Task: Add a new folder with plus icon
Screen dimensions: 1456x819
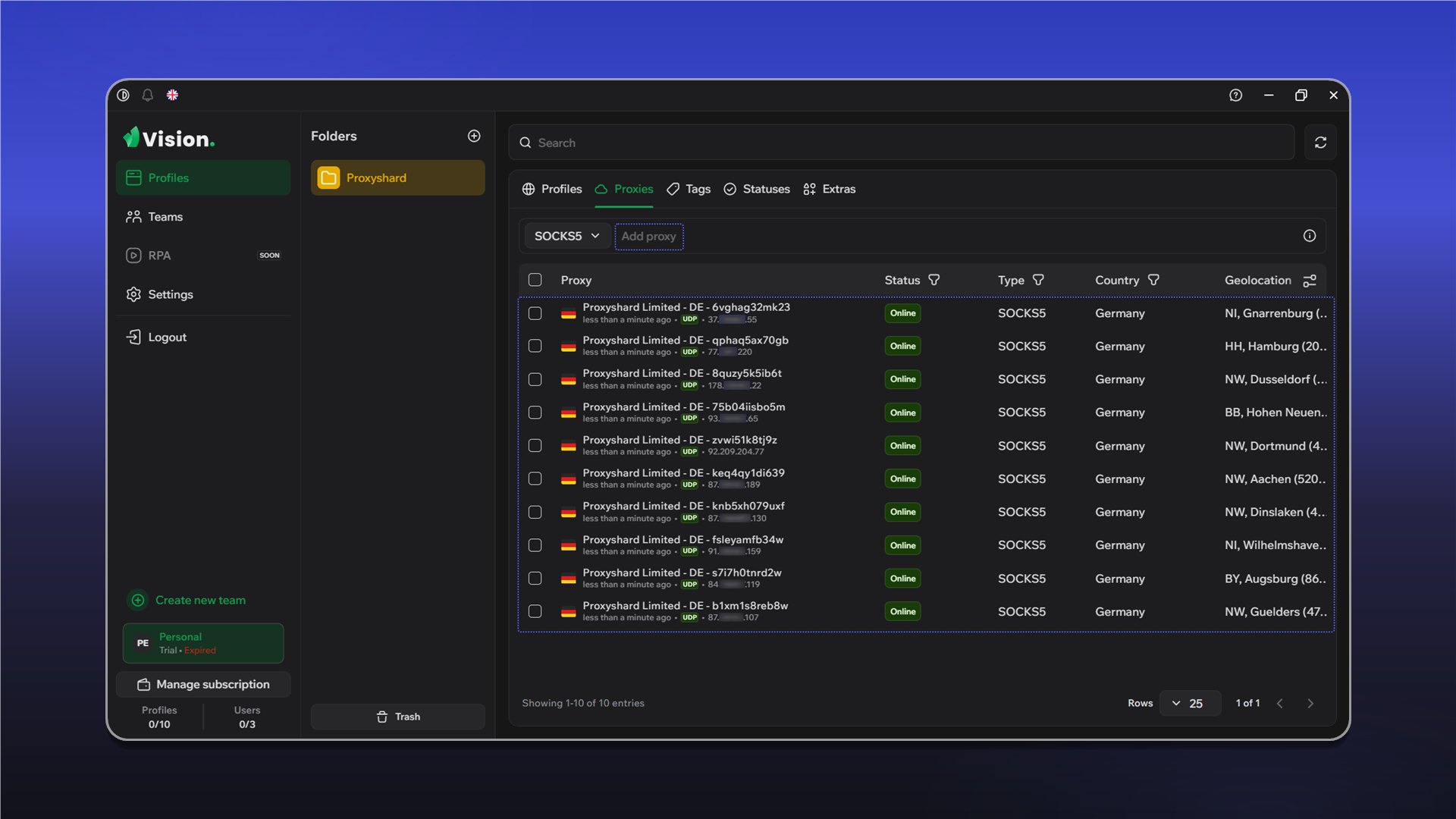Action: pyautogui.click(x=474, y=136)
